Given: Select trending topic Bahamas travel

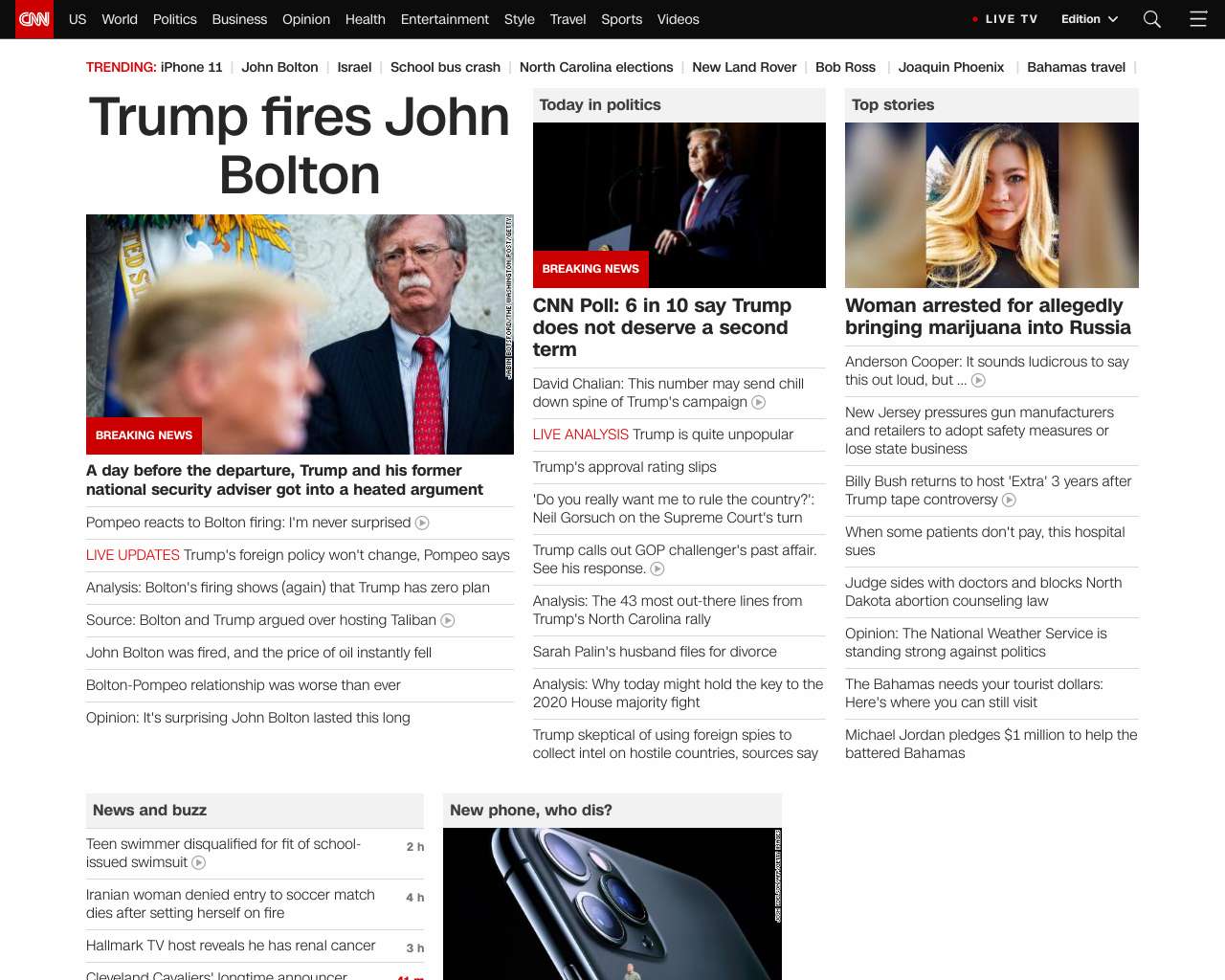Looking at the screenshot, I should coord(1076,67).
